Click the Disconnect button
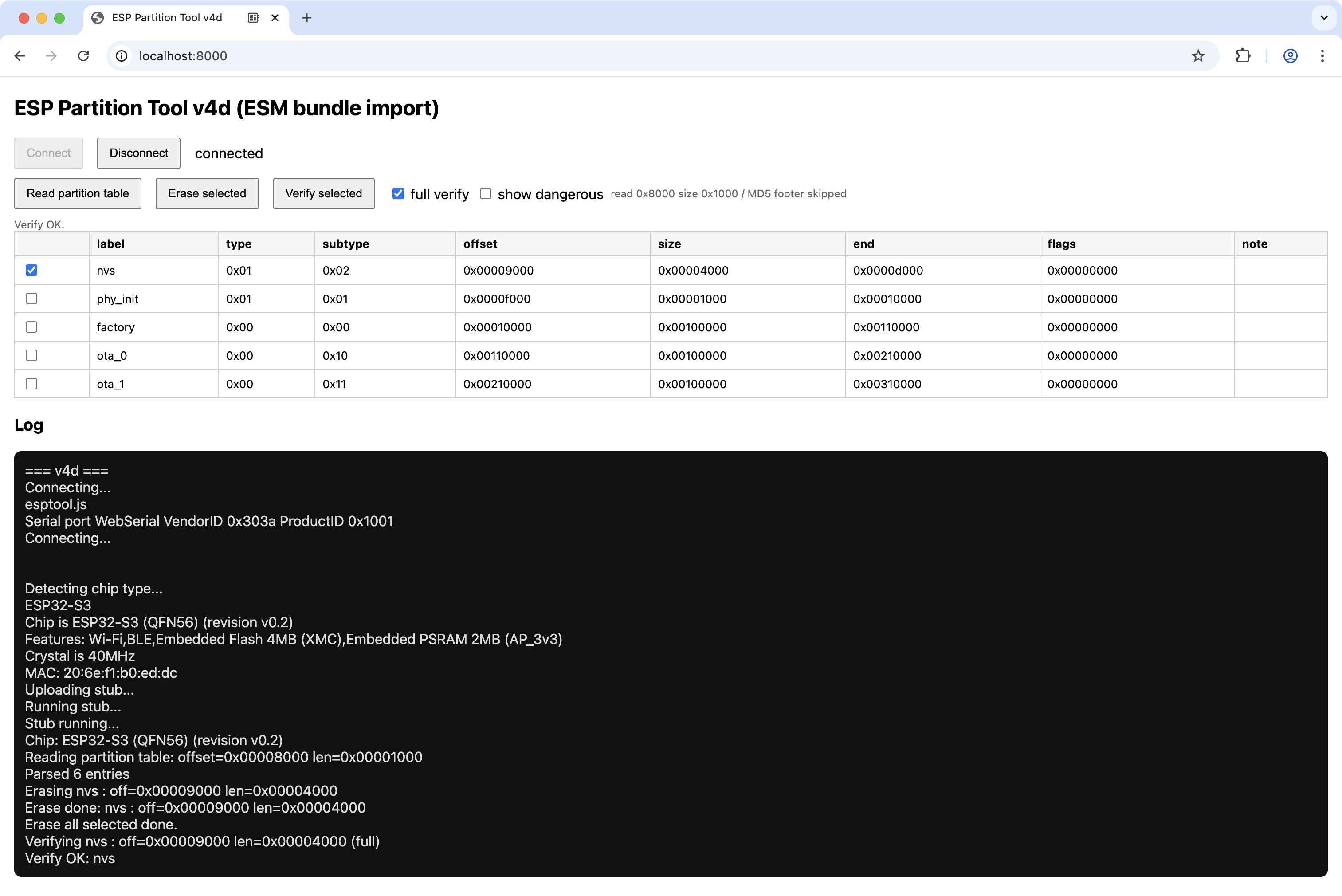Screen dimensions: 1342x896 (x=139, y=153)
